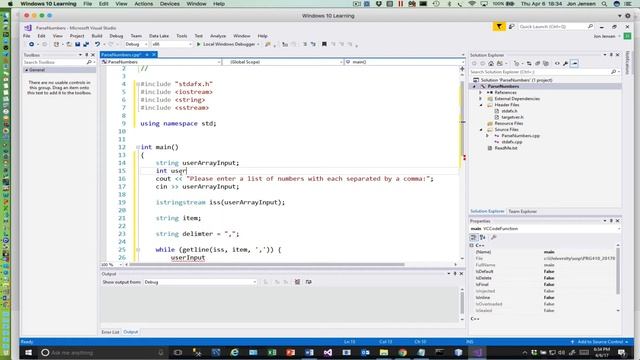Toggle auto-hide pin on Solution Explorer

611,55
